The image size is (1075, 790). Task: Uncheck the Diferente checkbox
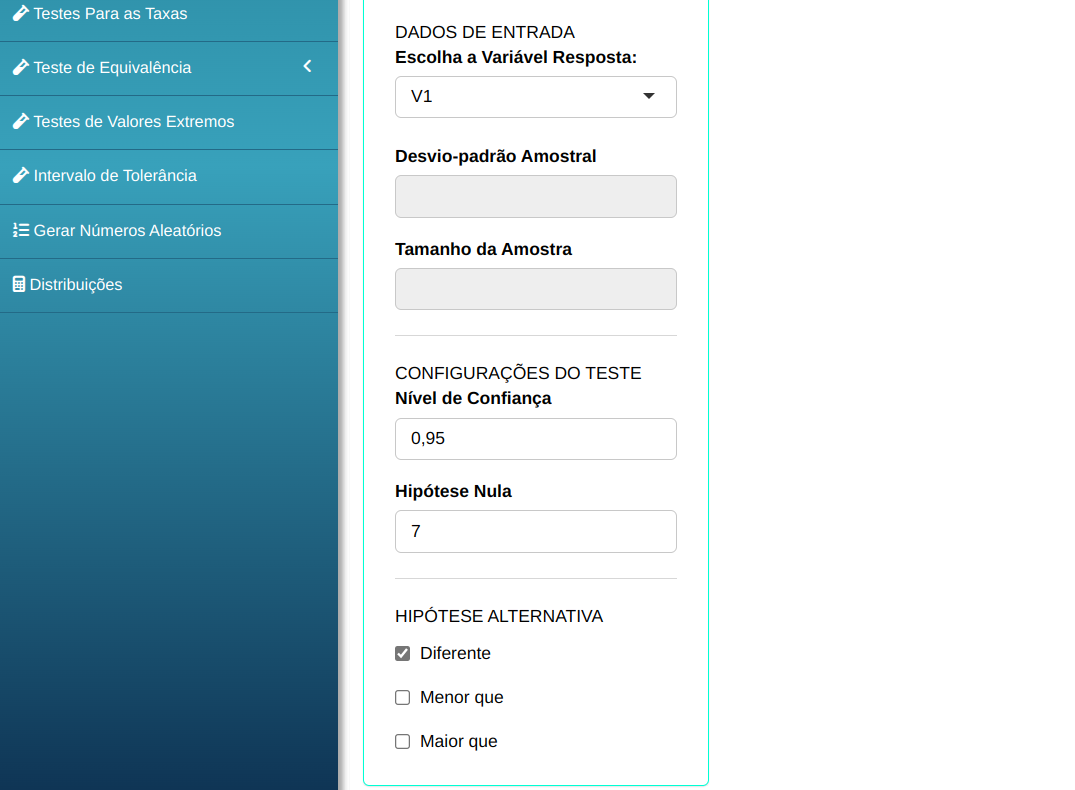(403, 654)
